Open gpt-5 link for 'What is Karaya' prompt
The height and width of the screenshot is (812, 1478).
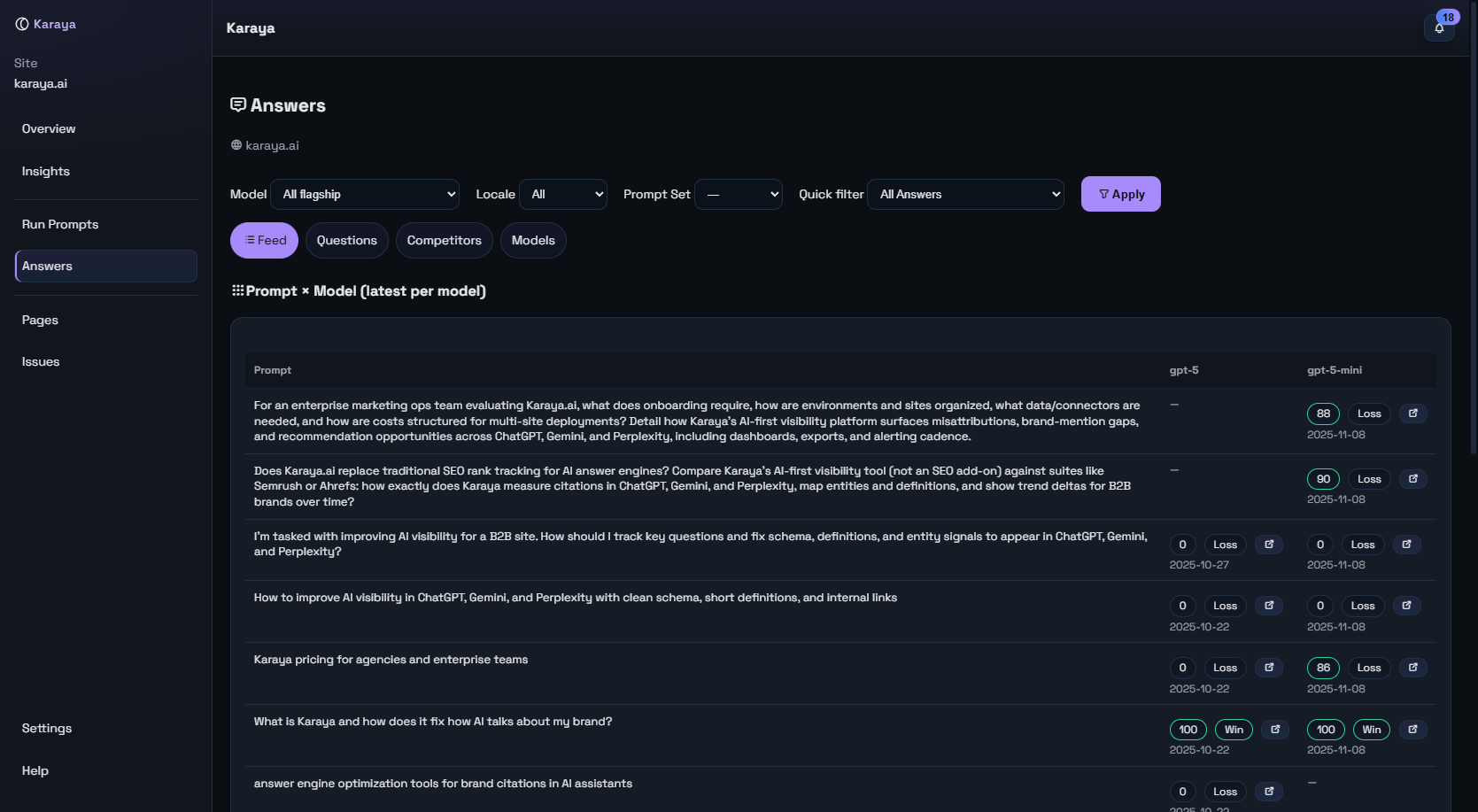click(x=1275, y=730)
